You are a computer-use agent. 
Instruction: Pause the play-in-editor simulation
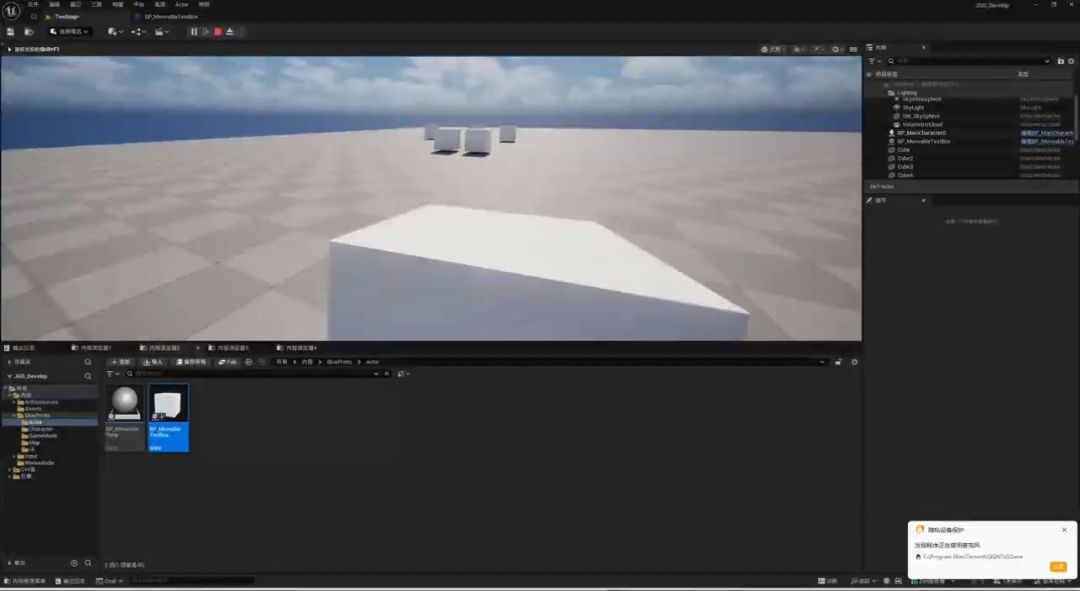click(x=194, y=32)
